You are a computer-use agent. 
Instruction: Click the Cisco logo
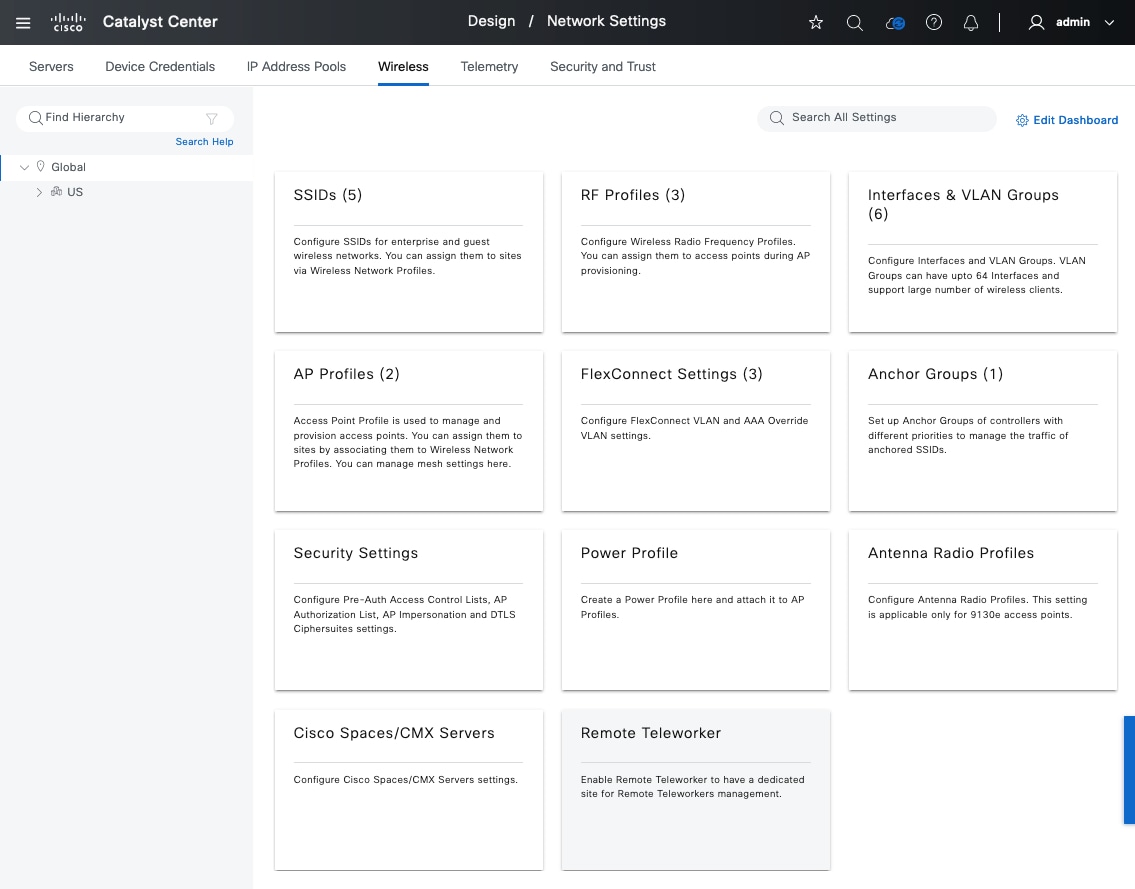click(68, 22)
